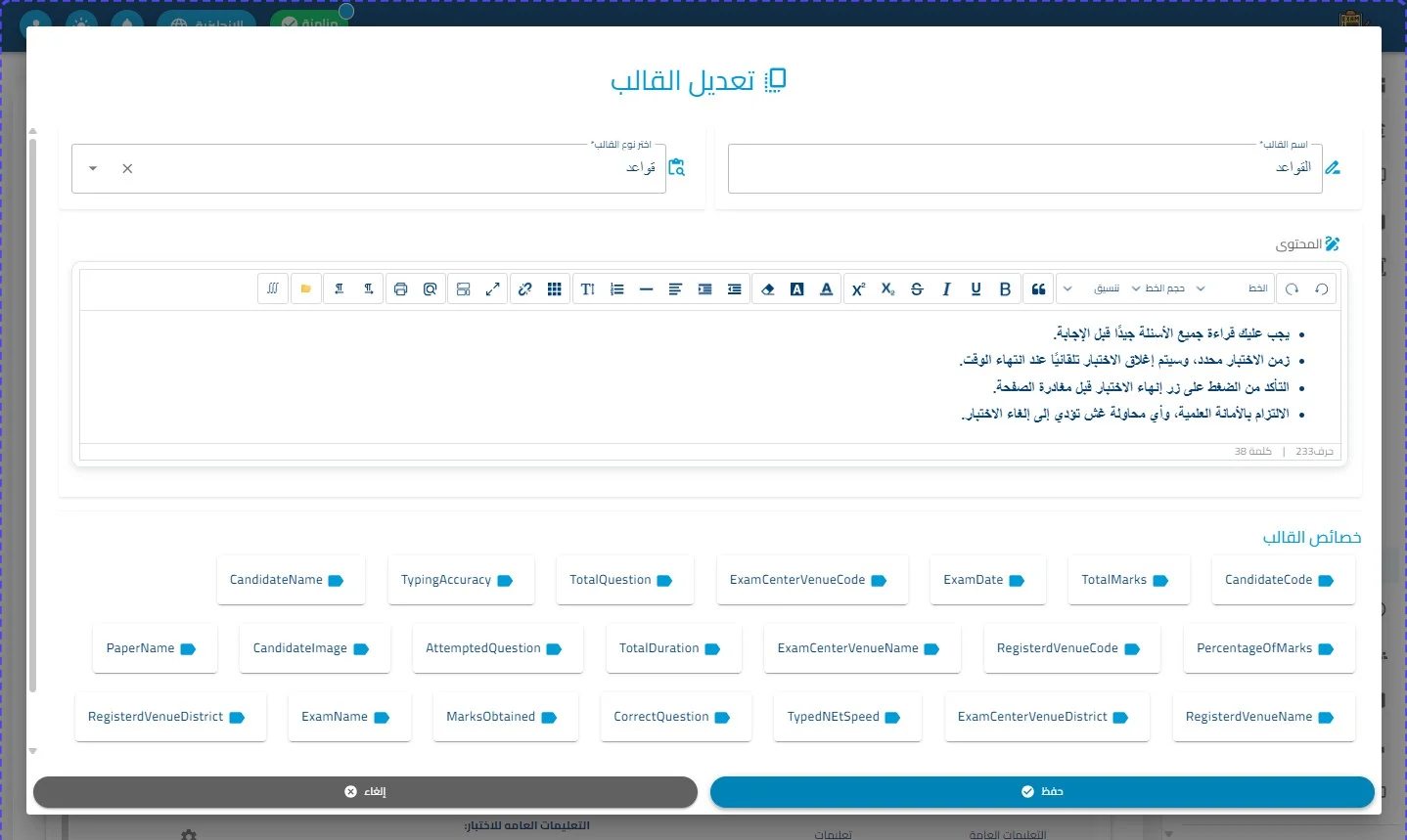Expand the template type dropdown arrow
The image size is (1407, 840).
coord(93,168)
